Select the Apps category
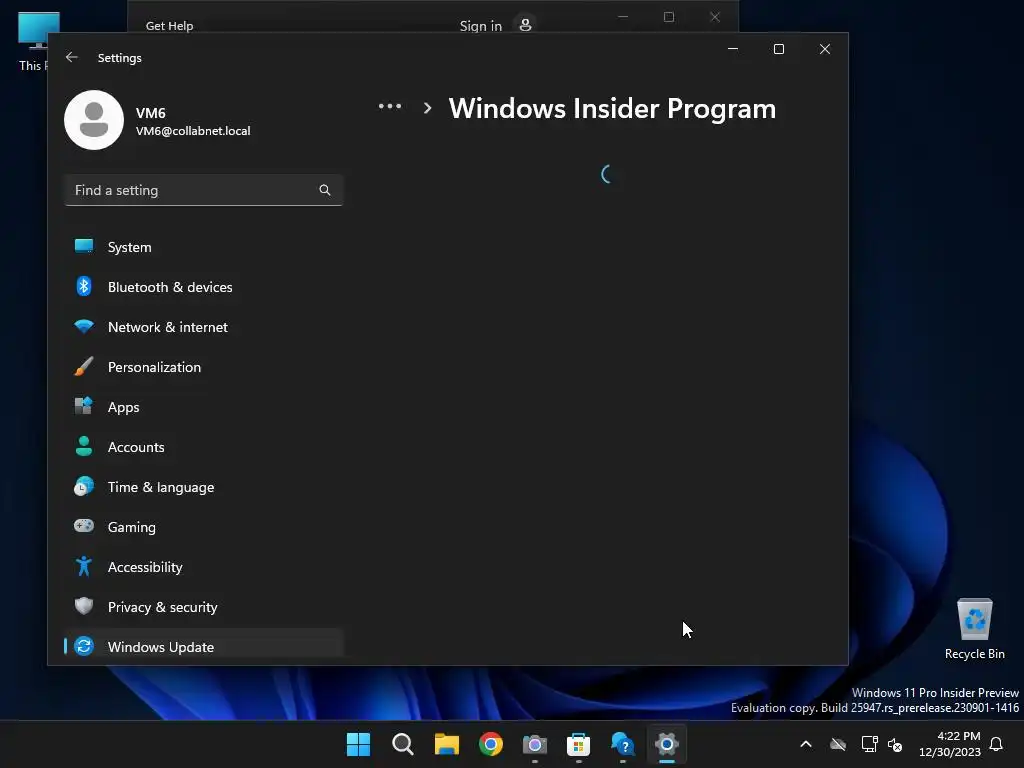 [x=204, y=408]
